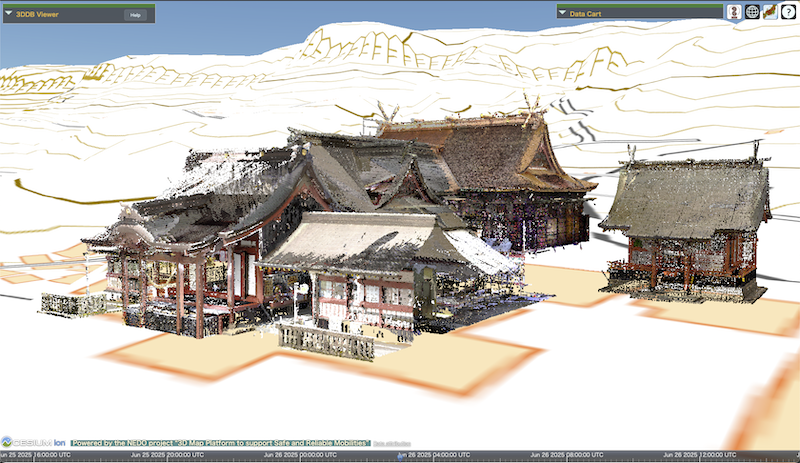Jump timeline to Jun 25 2025 20:00:00 UTC
The width and height of the screenshot is (800, 463).
(x=167, y=455)
